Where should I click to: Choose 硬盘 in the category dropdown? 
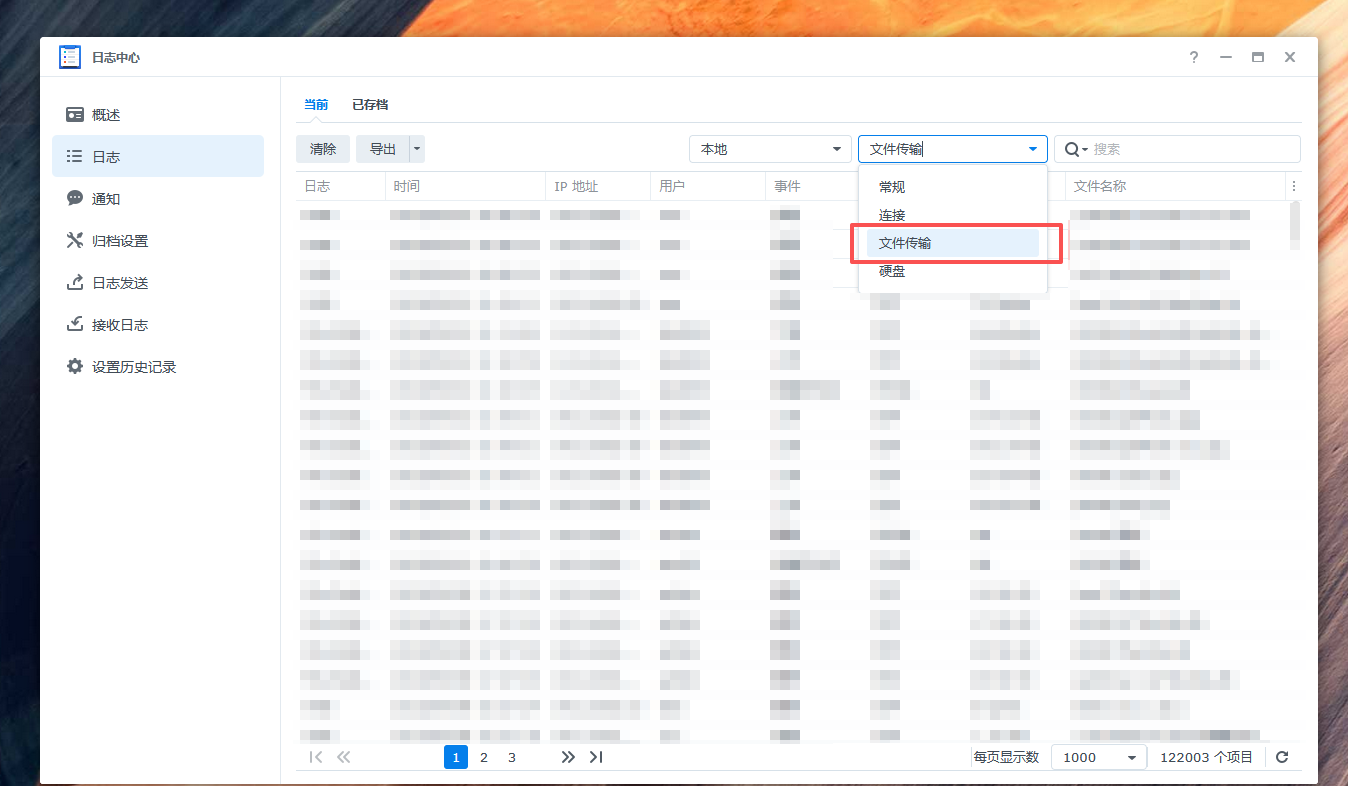[x=891, y=271]
